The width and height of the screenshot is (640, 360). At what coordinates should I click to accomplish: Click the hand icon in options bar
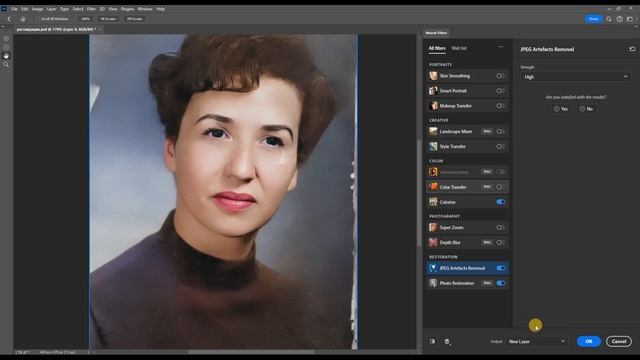pyautogui.click(x=23, y=19)
